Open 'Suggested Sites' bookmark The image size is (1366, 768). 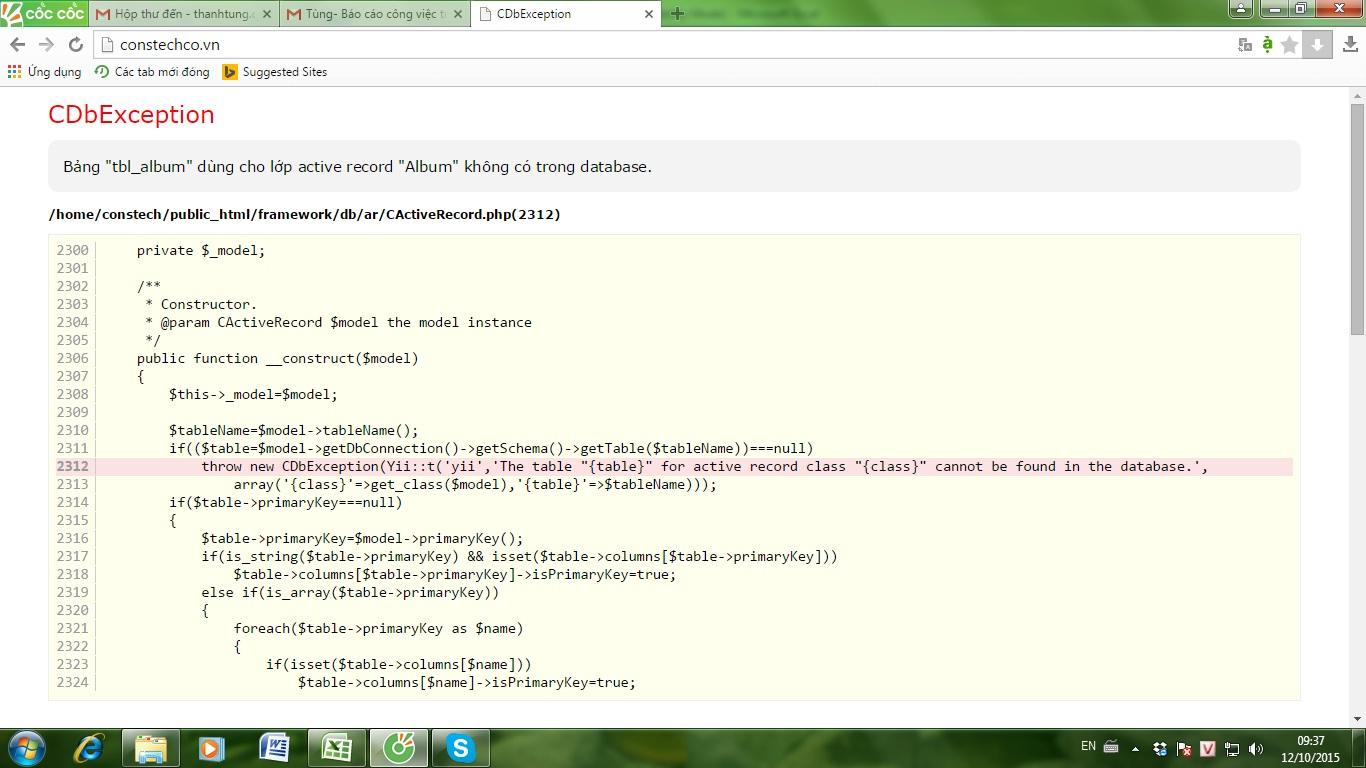pos(275,72)
